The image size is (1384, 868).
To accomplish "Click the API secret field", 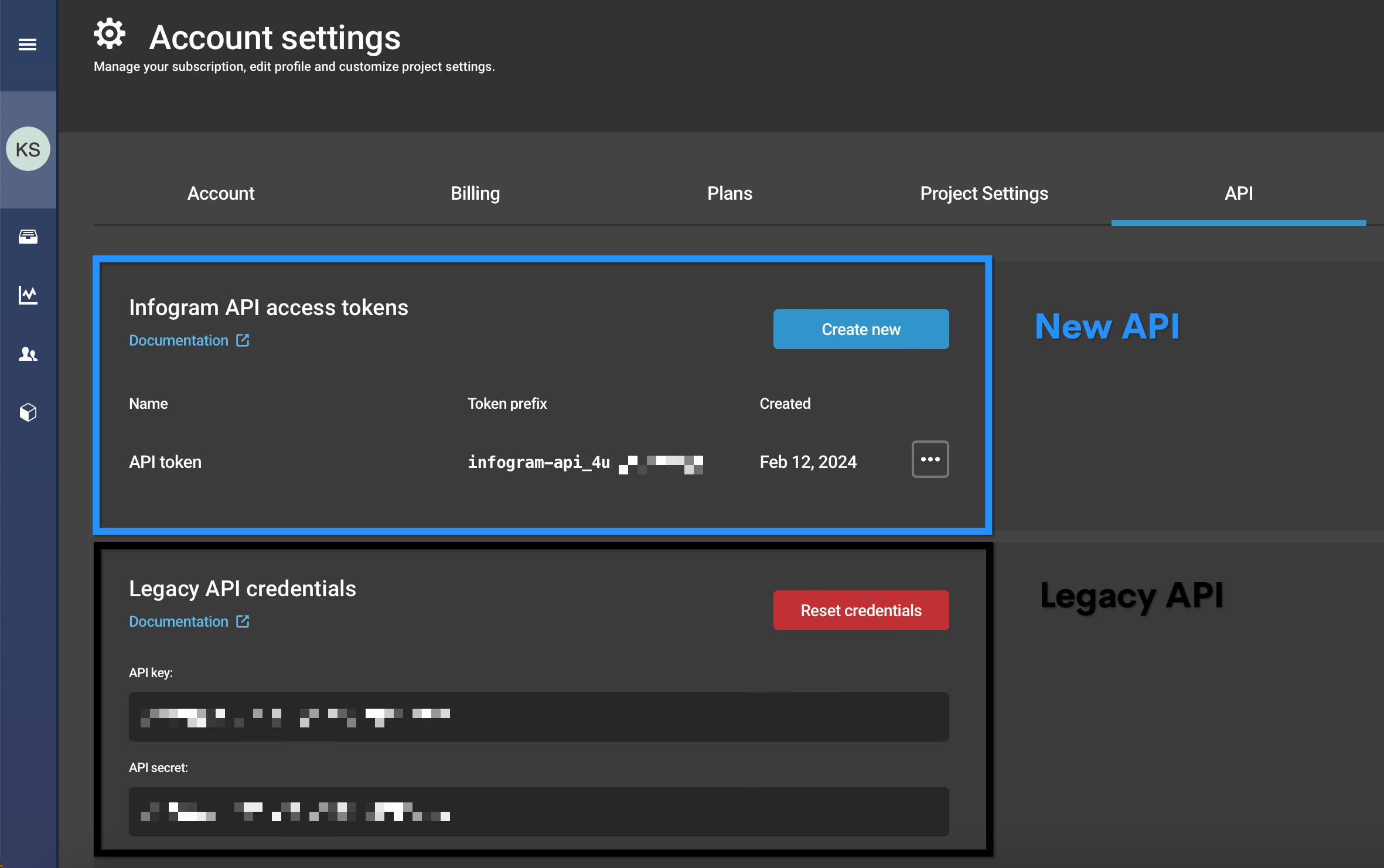I will pyautogui.click(x=538, y=812).
